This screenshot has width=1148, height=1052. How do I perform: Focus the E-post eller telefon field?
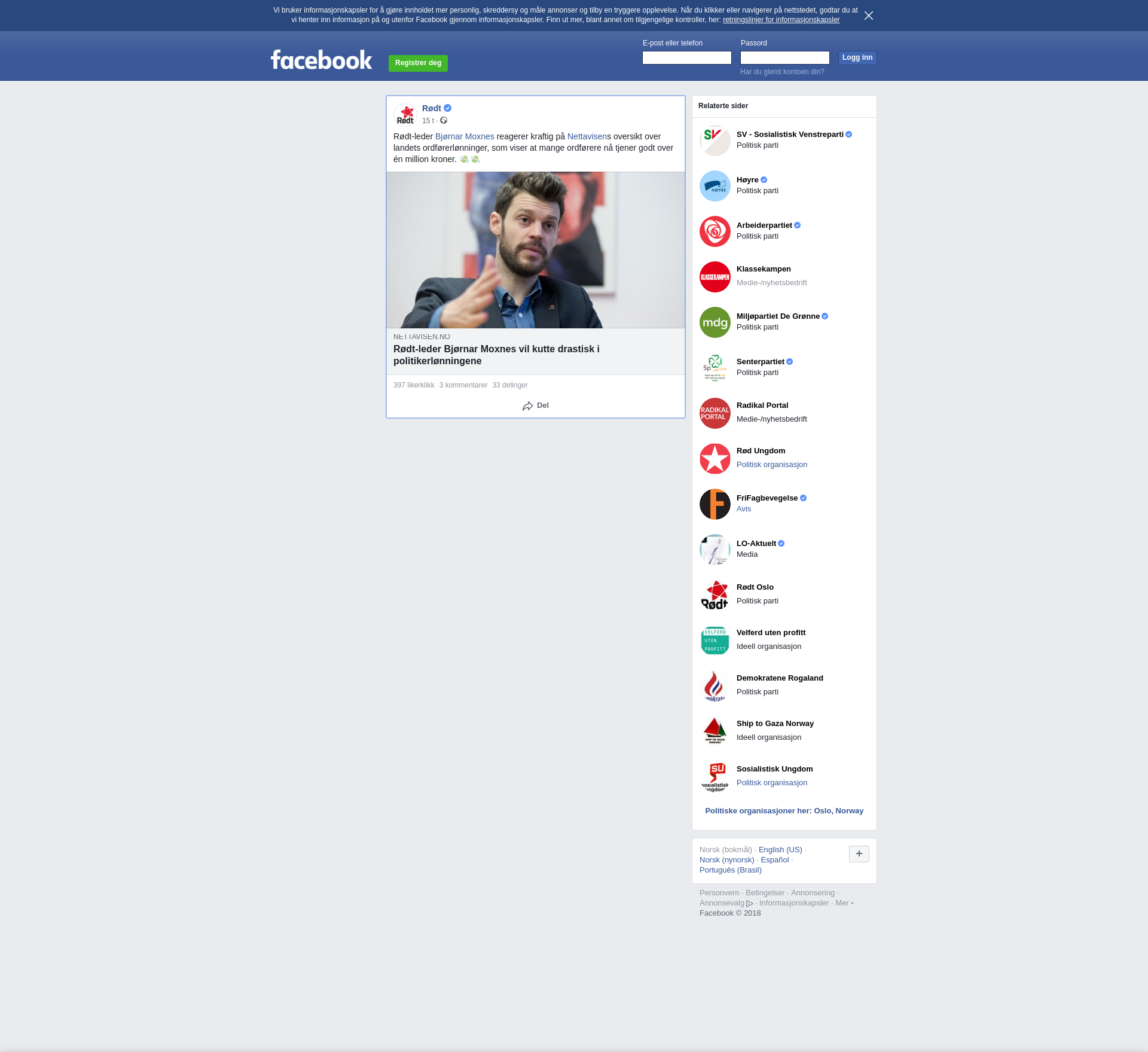click(x=687, y=57)
